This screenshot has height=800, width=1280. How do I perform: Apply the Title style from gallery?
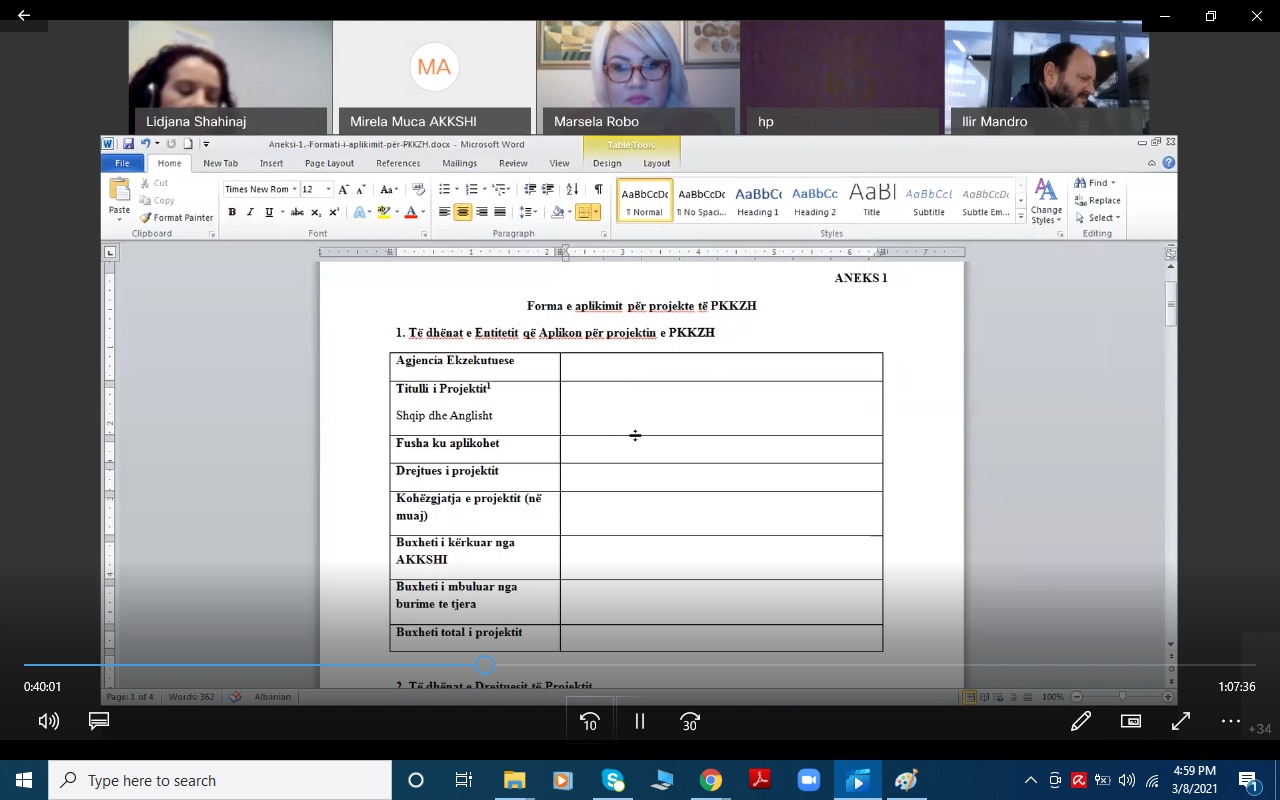(872, 199)
